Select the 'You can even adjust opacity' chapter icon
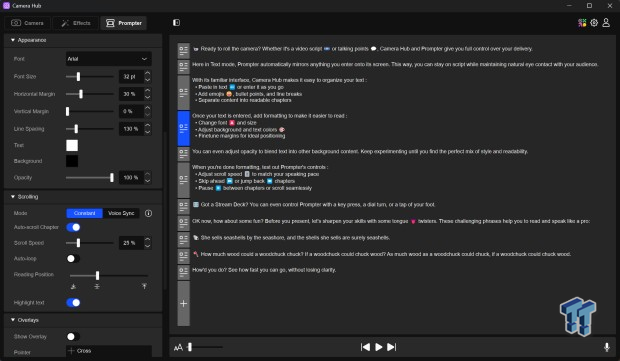 point(183,153)
